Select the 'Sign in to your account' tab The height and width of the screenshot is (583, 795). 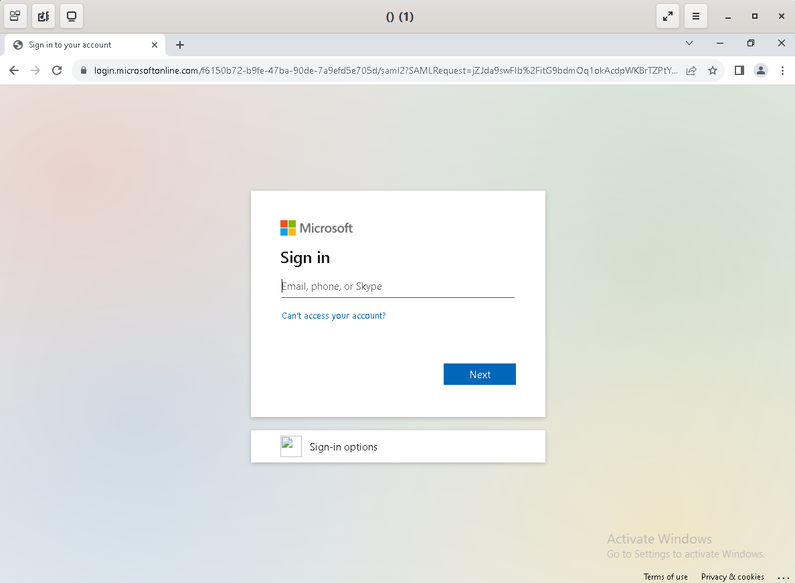pyautogui.click(x=85, y=45)
